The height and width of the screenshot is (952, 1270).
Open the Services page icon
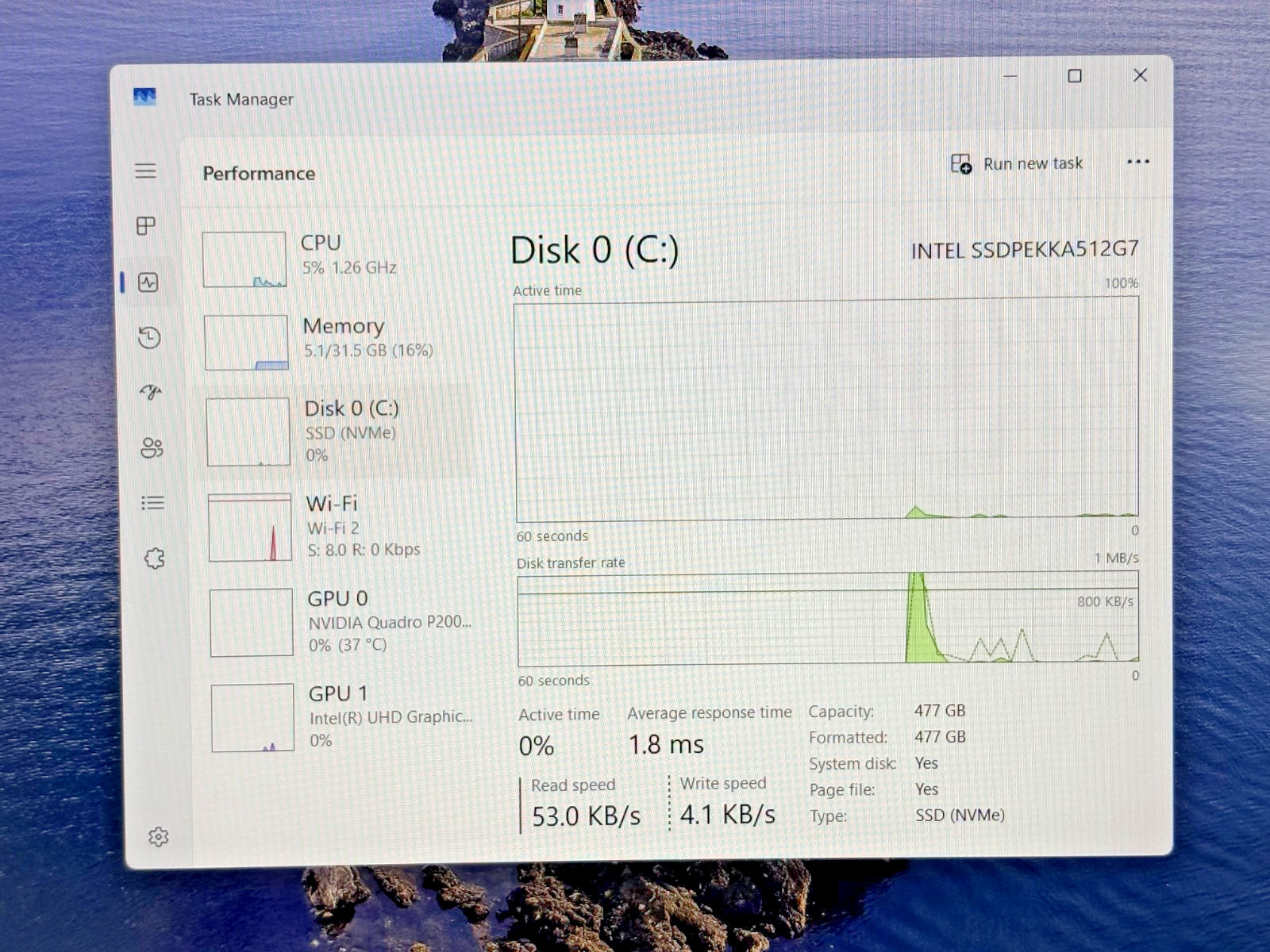pos(155,559)
